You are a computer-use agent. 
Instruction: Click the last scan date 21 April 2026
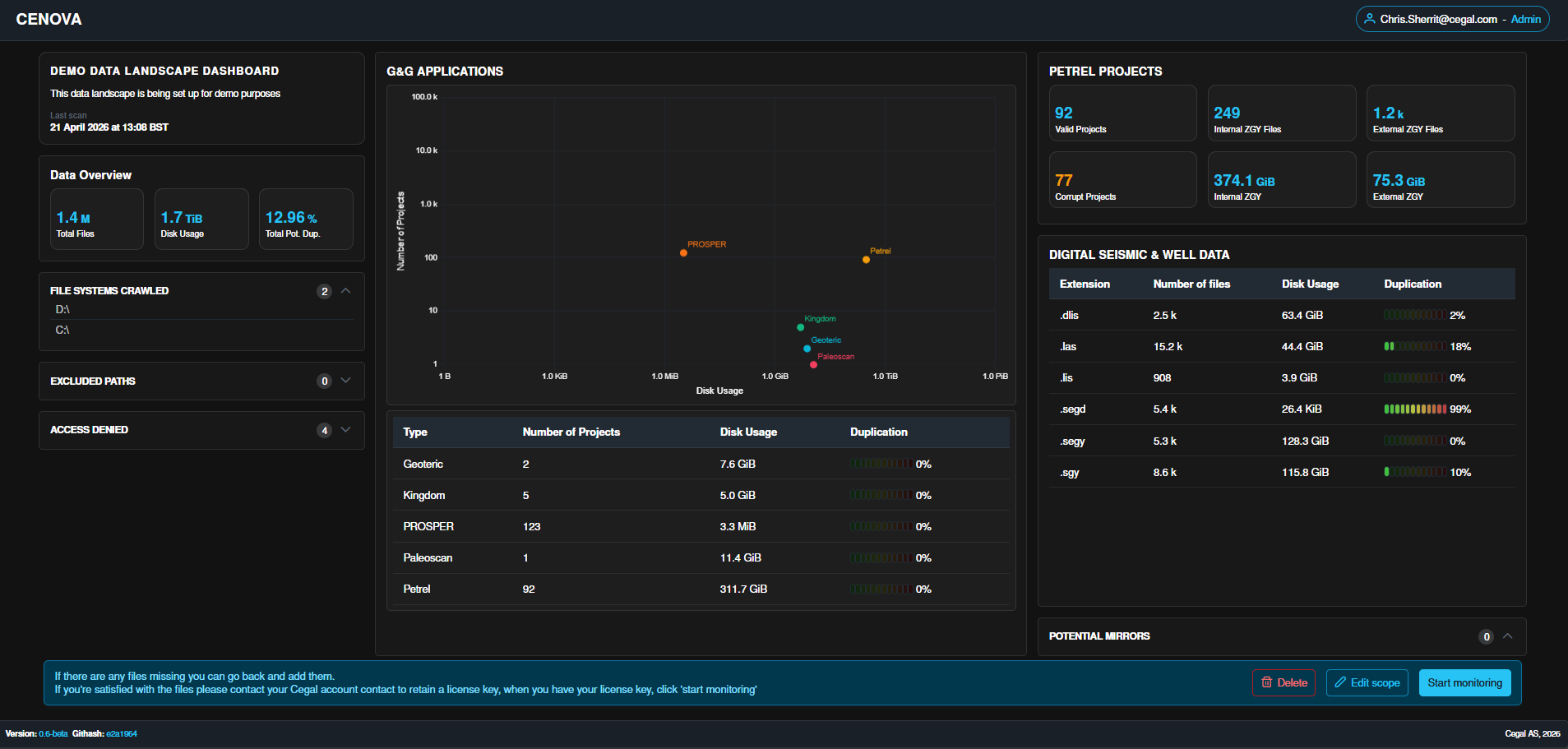[109, 127]
